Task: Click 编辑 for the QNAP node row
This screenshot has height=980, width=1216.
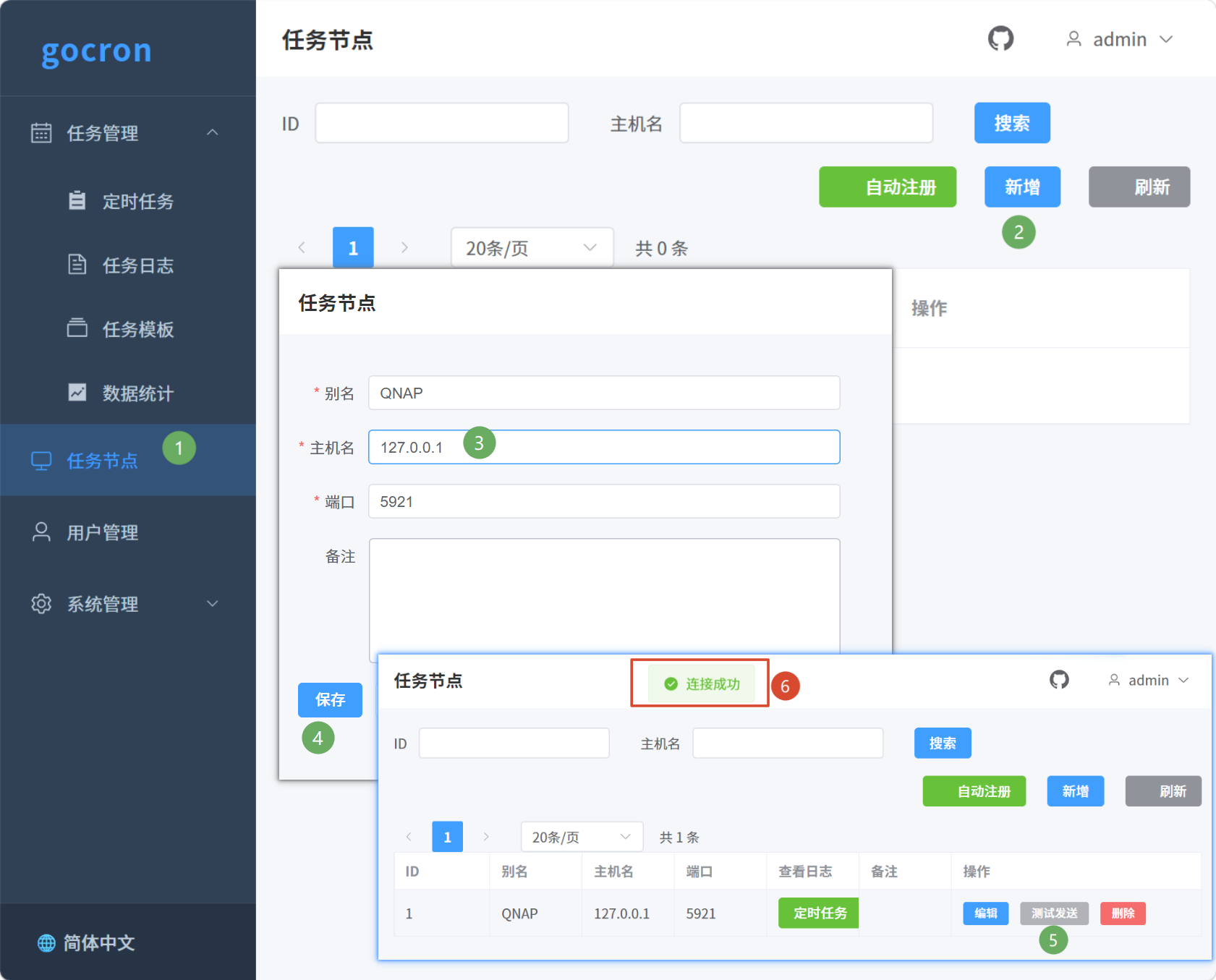Action: (985, 913)
